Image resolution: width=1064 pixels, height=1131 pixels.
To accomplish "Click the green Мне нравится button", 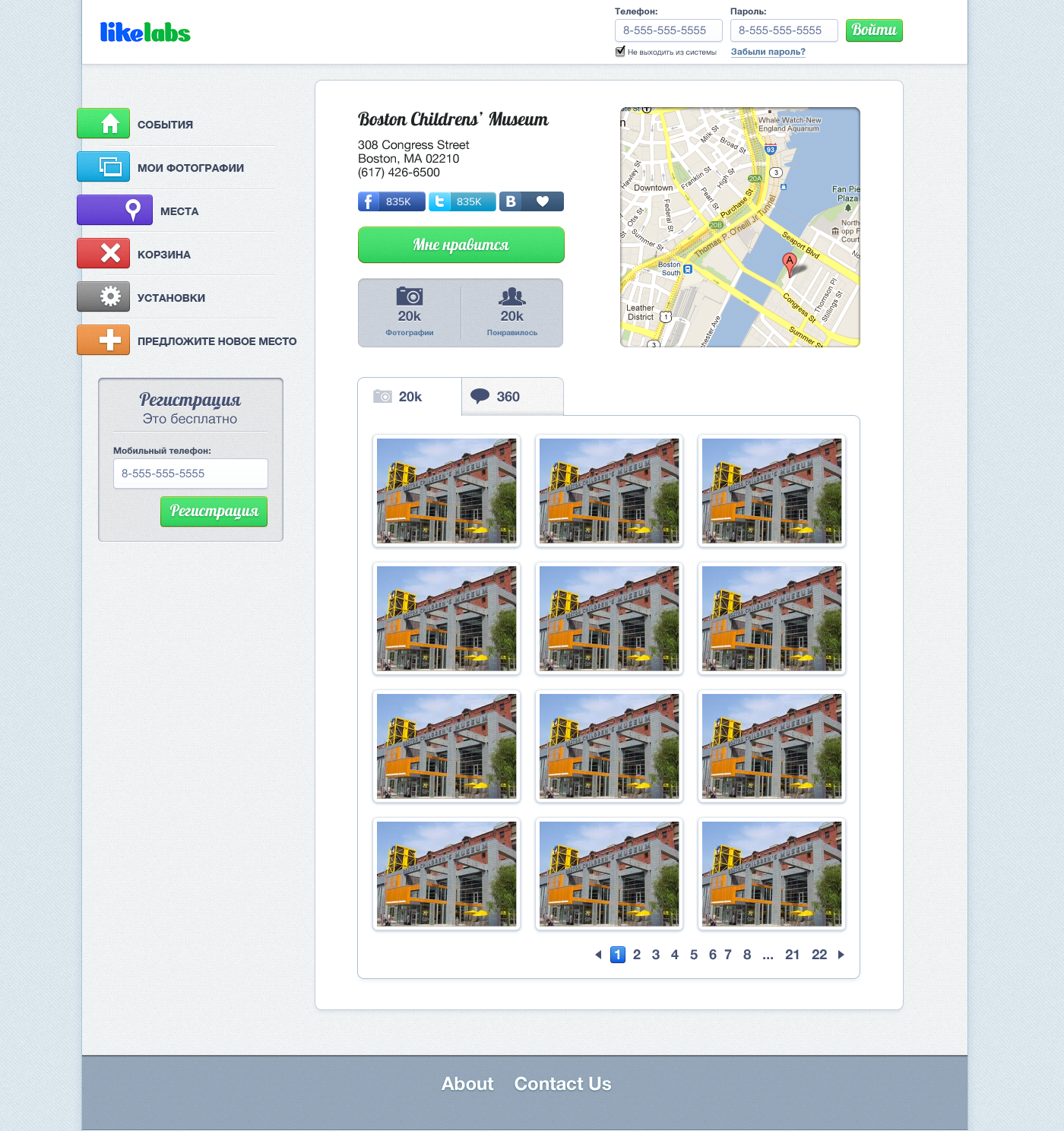I will [461, 245].
